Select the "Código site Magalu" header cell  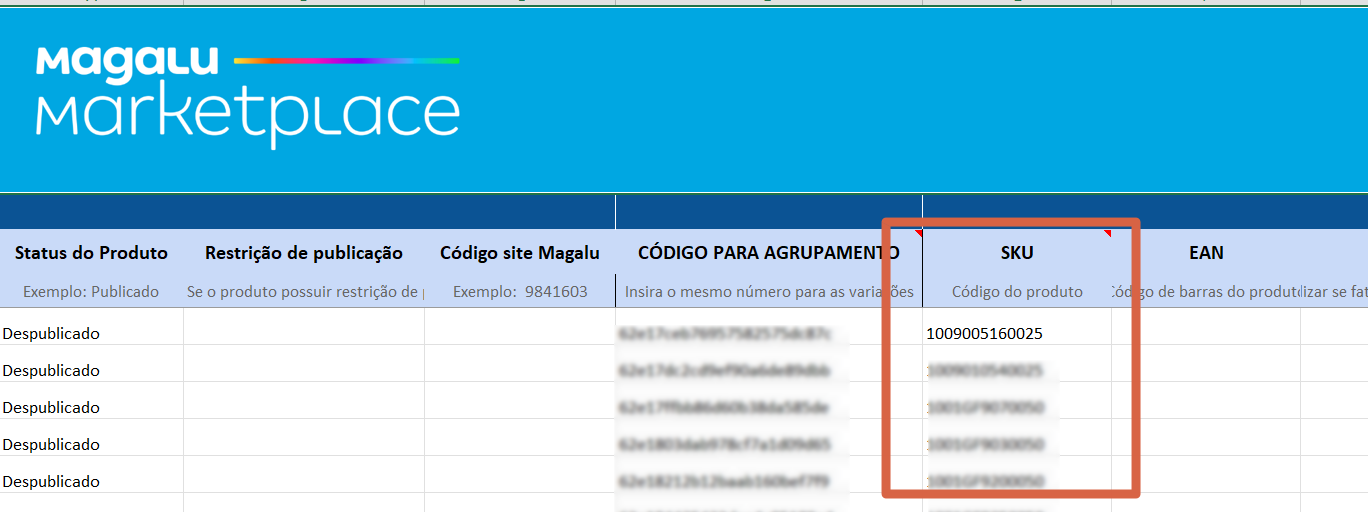[520, 253]
